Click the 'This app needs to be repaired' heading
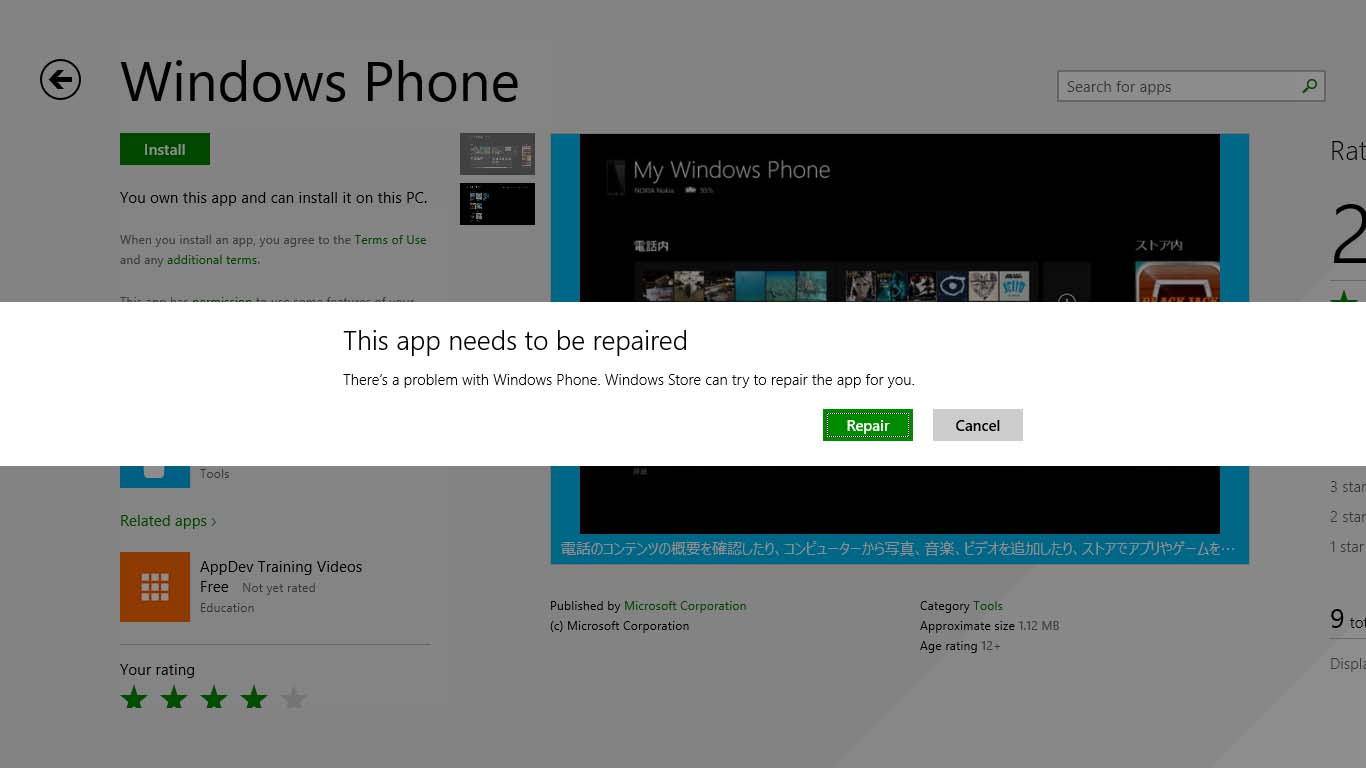 pyautogui.click(x=515, y=341)
